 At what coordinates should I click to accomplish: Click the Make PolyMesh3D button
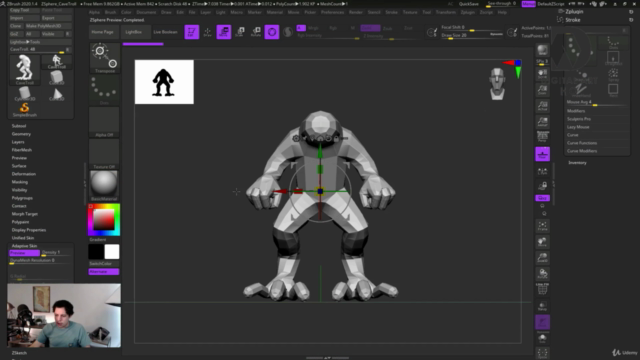point(48,26)
